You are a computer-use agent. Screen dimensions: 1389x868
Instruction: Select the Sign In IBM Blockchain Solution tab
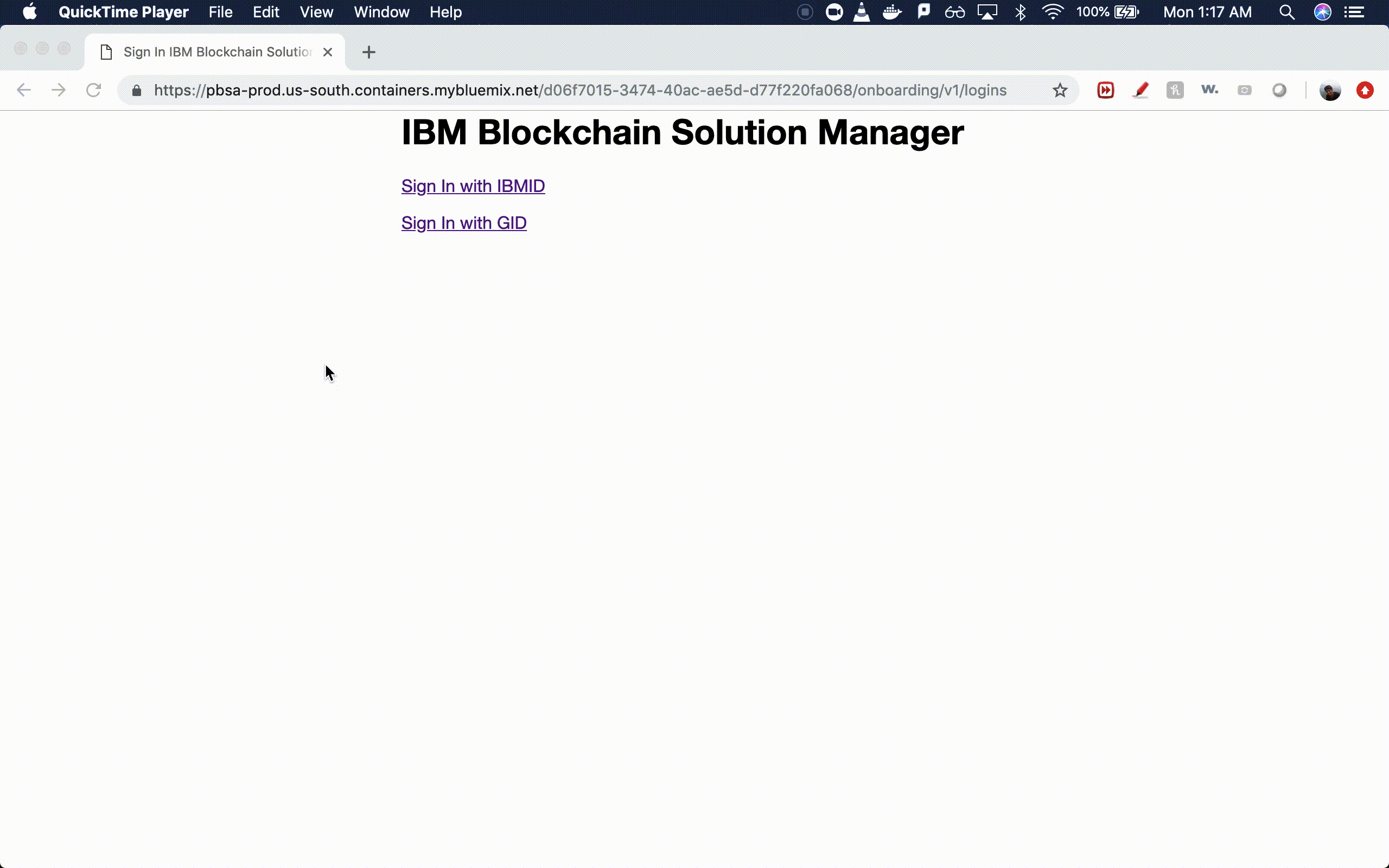pos(215,52)
